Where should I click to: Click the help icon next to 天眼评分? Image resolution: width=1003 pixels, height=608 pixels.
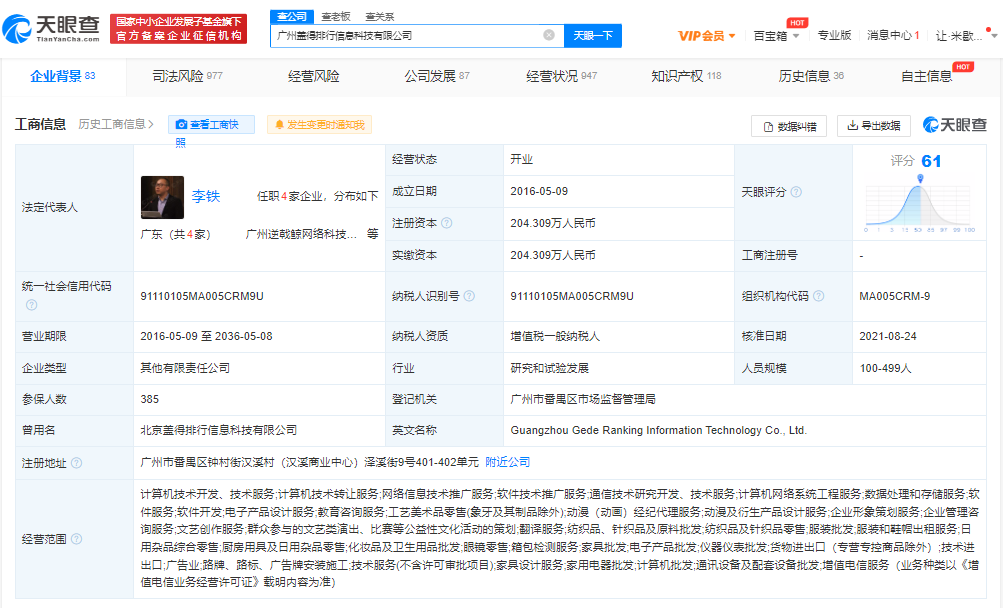pyautogui.click(x=796, y=191)
